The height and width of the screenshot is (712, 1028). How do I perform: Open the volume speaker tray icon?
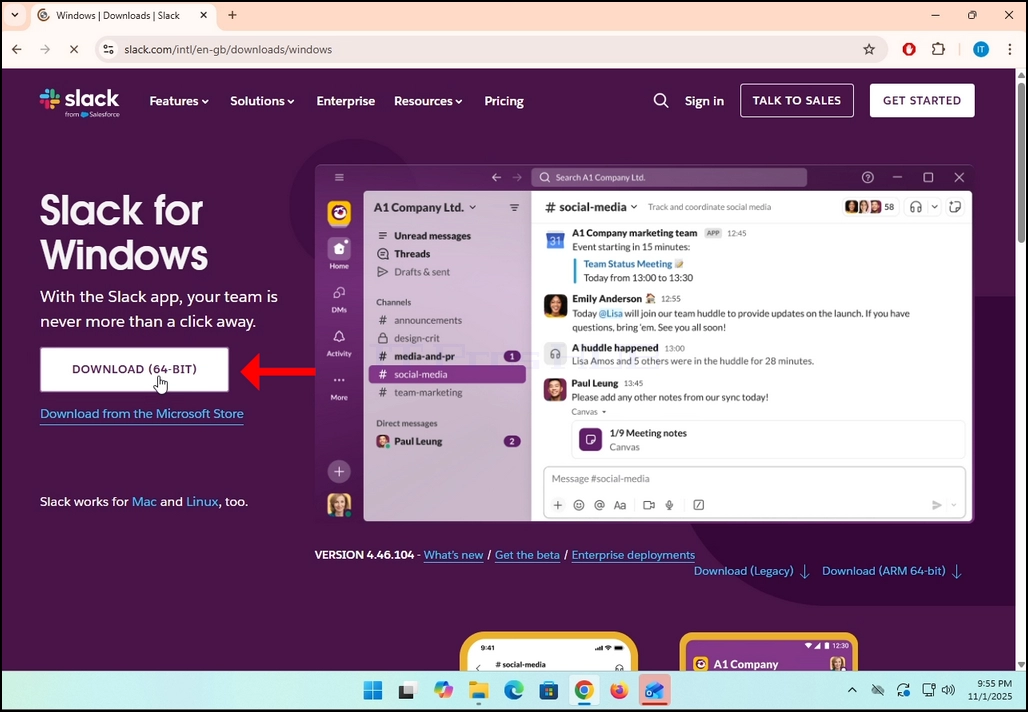point(948,690)
